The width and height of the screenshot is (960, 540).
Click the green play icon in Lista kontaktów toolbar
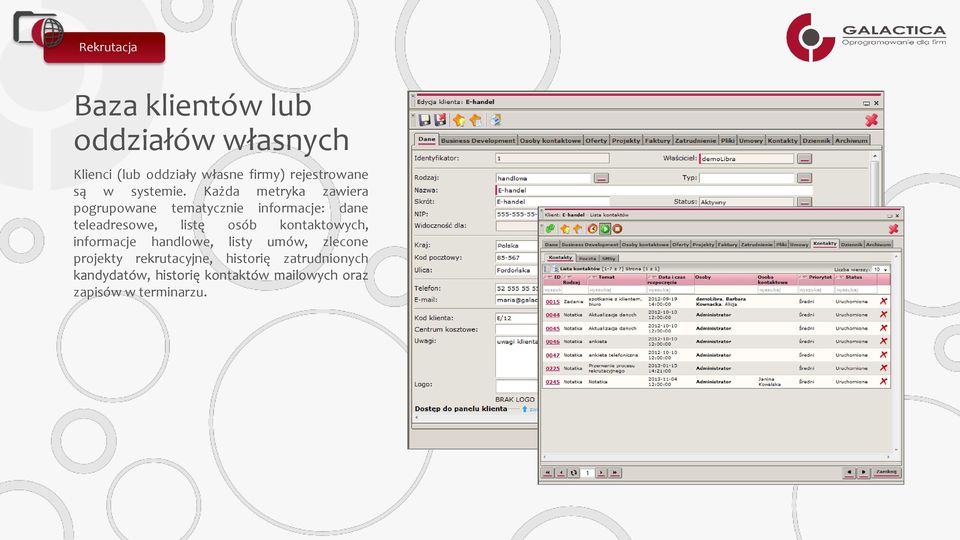tap(605, 228)
